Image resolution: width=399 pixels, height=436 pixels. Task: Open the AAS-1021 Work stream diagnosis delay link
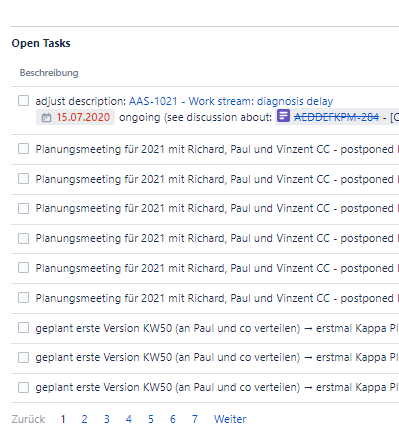231,101
